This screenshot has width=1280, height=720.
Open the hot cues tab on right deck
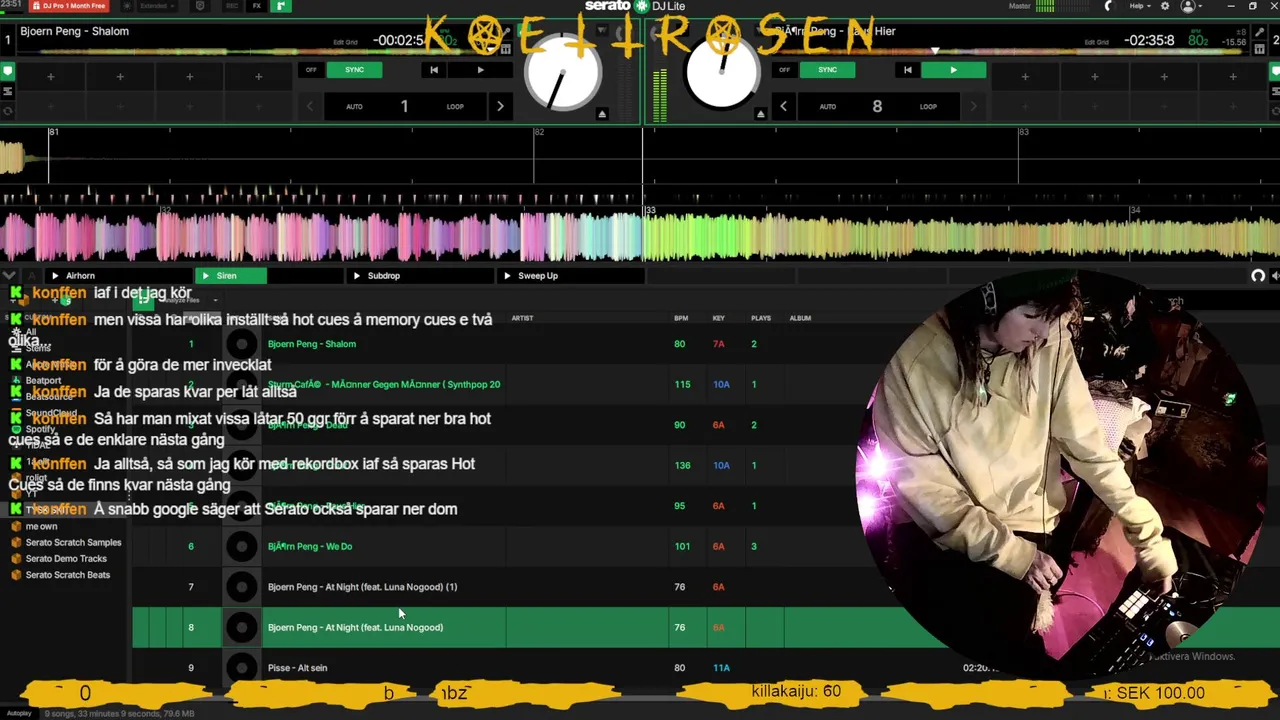1273,72
